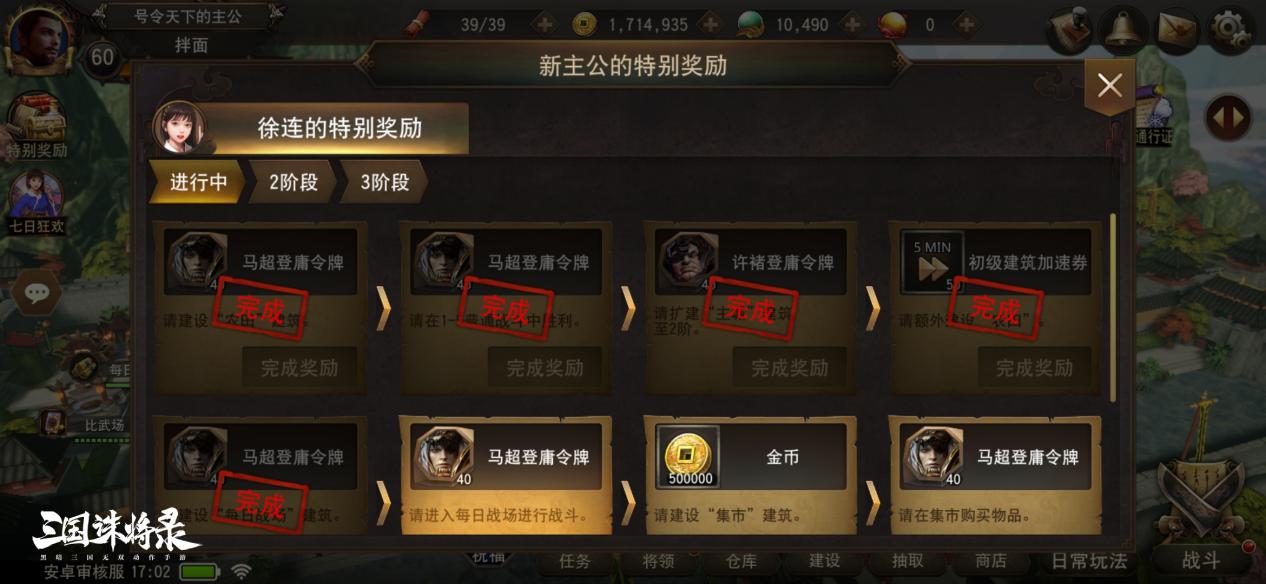Open the mail envelope icon
This screenshot has width=1266, height=584.
click(x=1178, y=30)
